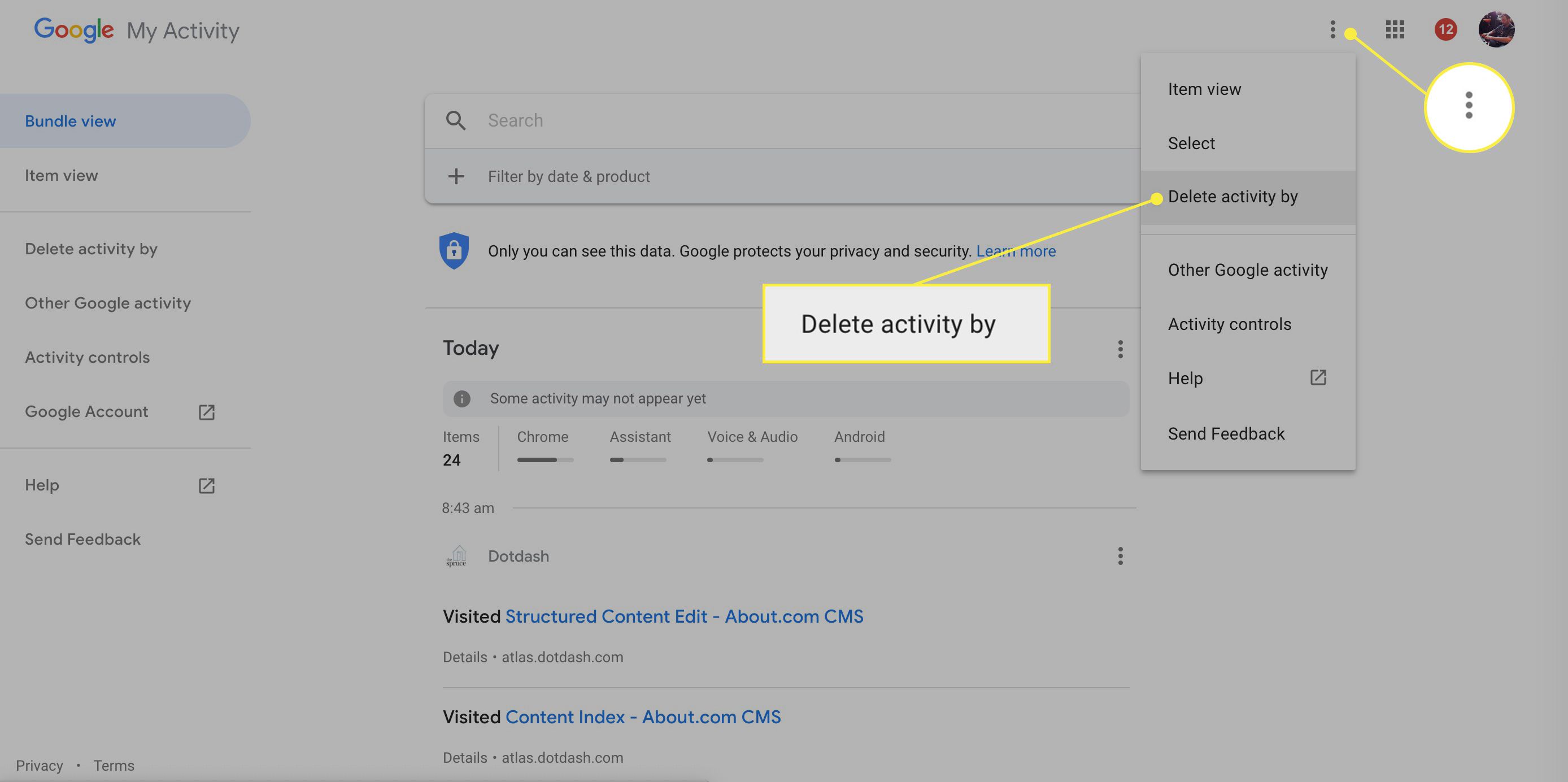Click the Assistant activity progress bar
The height and width of the screenshot is (782, 1568).
click(x=638, y=460)
